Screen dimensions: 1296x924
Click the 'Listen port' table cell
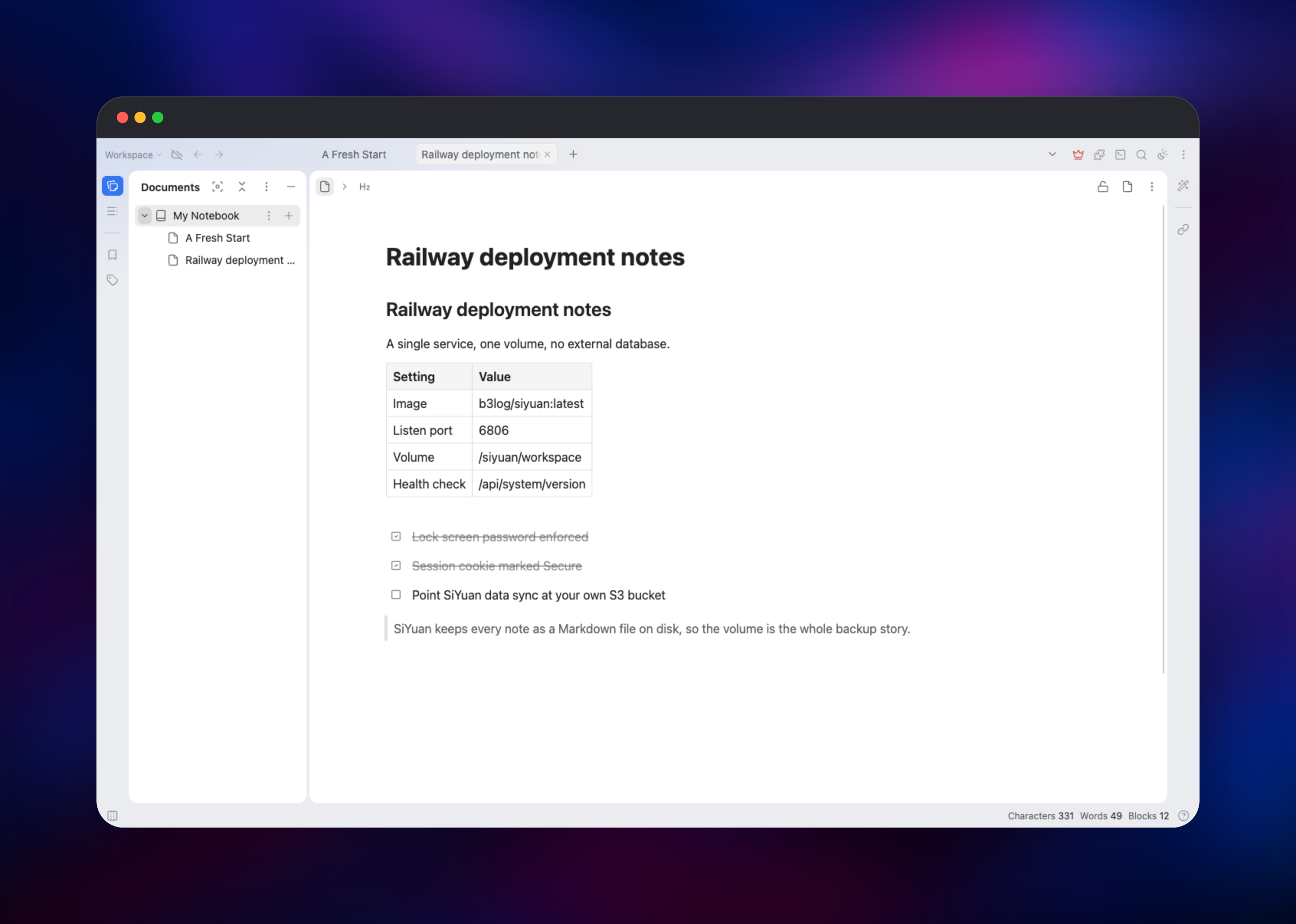coord(429,430)
